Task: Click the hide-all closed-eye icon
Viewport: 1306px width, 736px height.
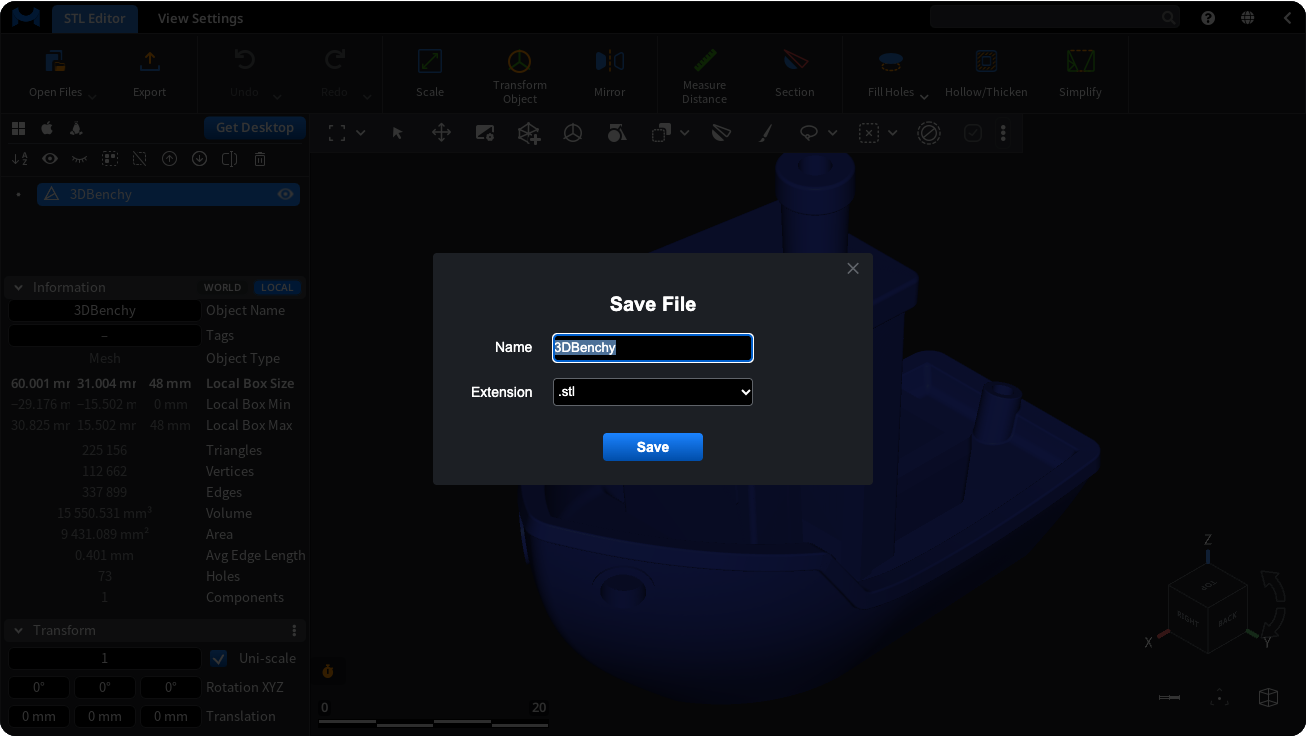Action: pyautogui.click(x=80, y=159)
